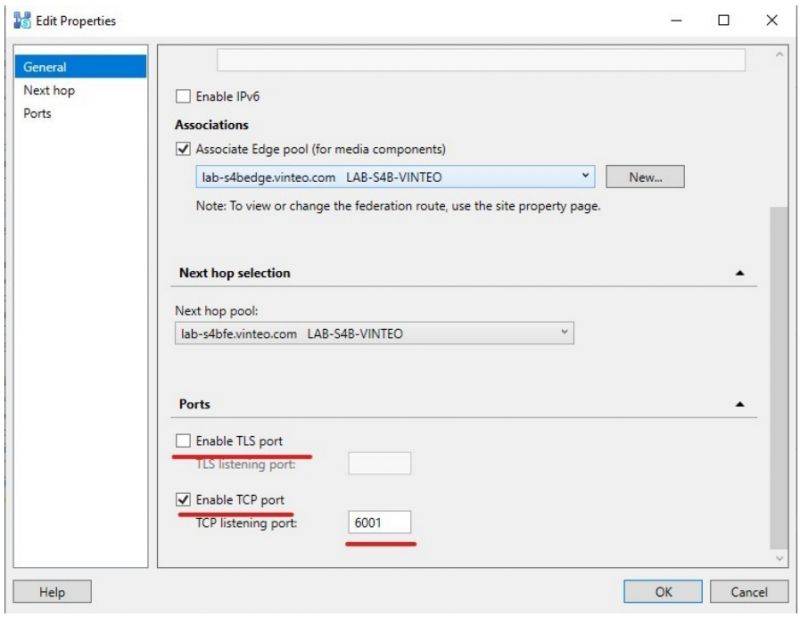Click the 'Next hop selection' heading text
800x617 pixels.
click(235, 273)
